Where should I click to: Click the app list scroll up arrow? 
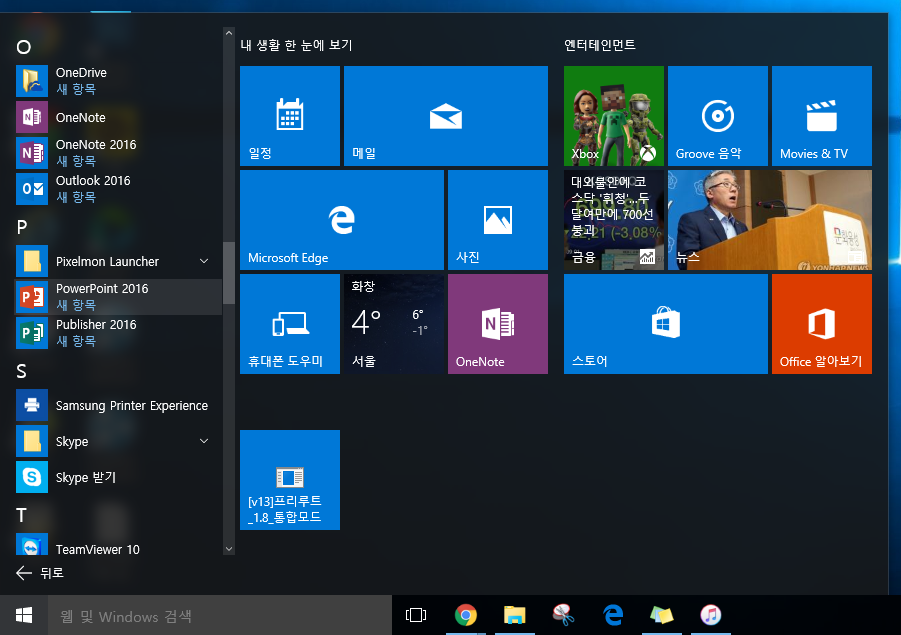point(229,33)
